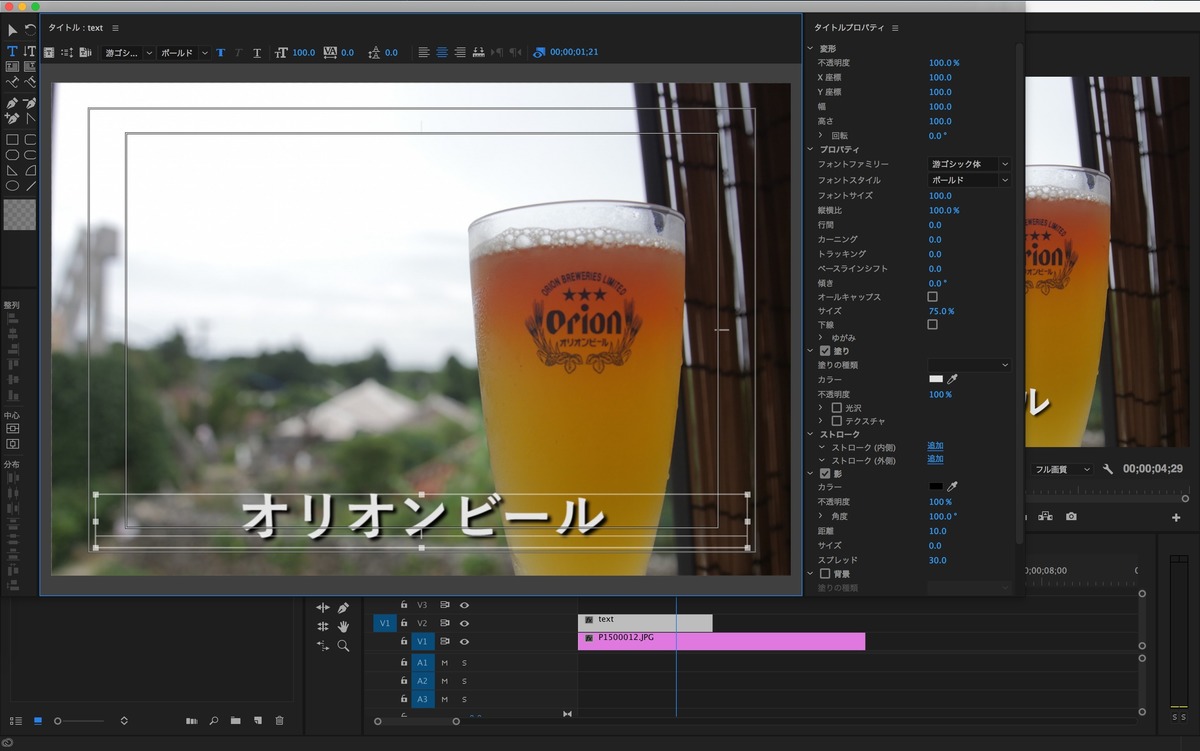Enable the background (背景) checkbox

click(825, 574)
